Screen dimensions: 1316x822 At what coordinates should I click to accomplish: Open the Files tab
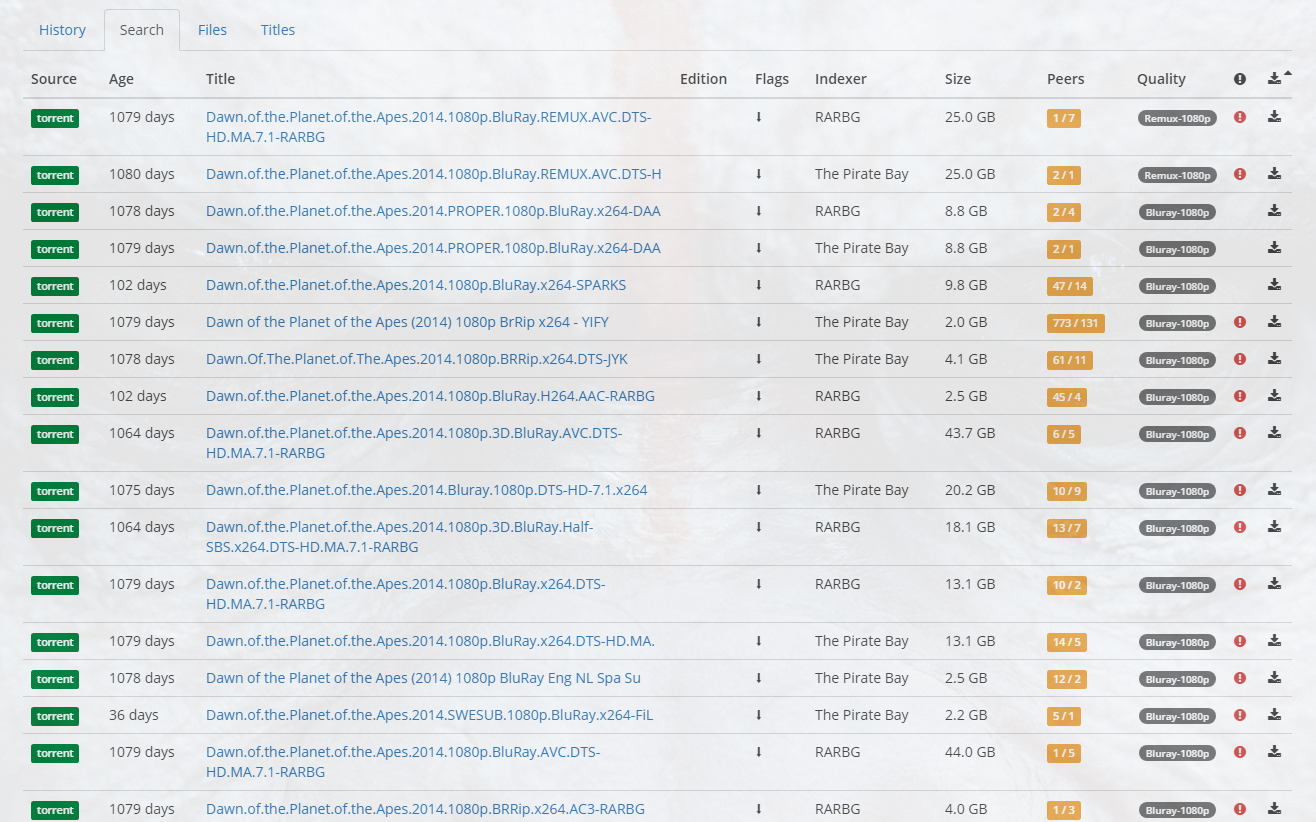pyautogui.click(x=212, y=29)
